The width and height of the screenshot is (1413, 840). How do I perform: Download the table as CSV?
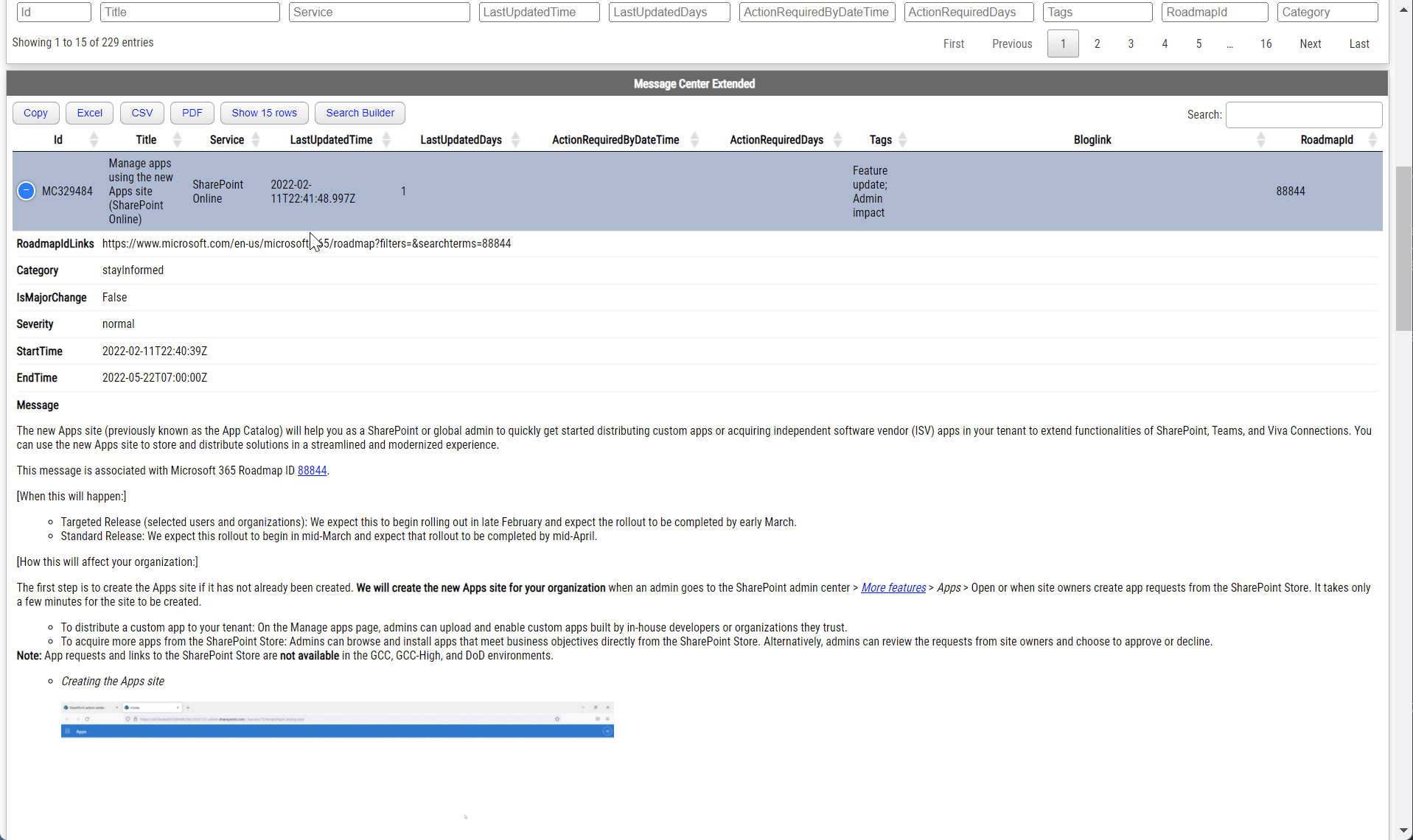click(142, 113)
